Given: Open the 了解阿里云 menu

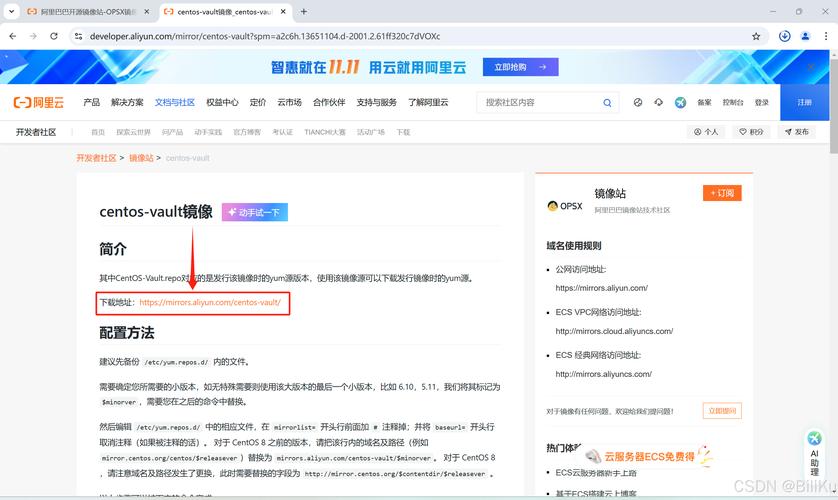Looking at the screenshot, I should (428, 102).
